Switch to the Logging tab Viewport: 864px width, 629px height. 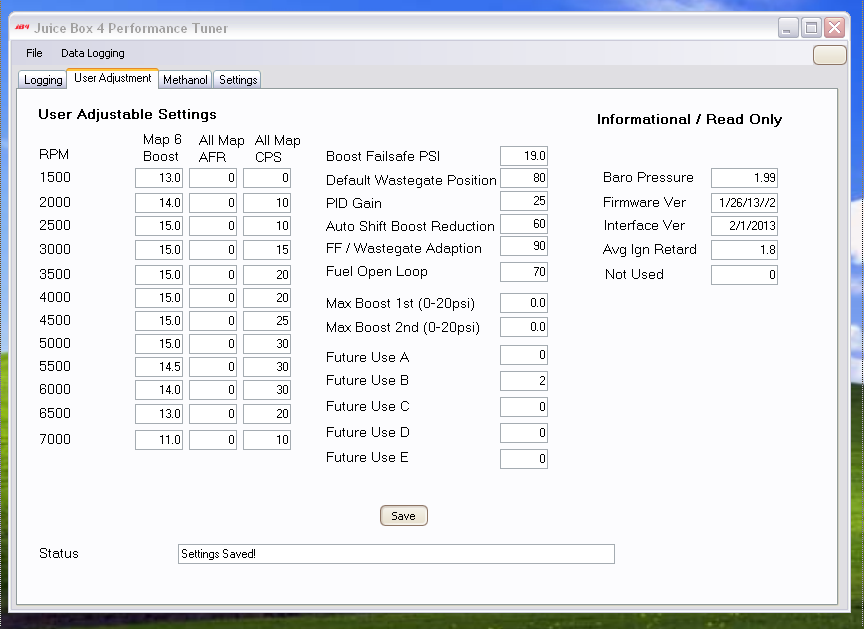[43, 80]
